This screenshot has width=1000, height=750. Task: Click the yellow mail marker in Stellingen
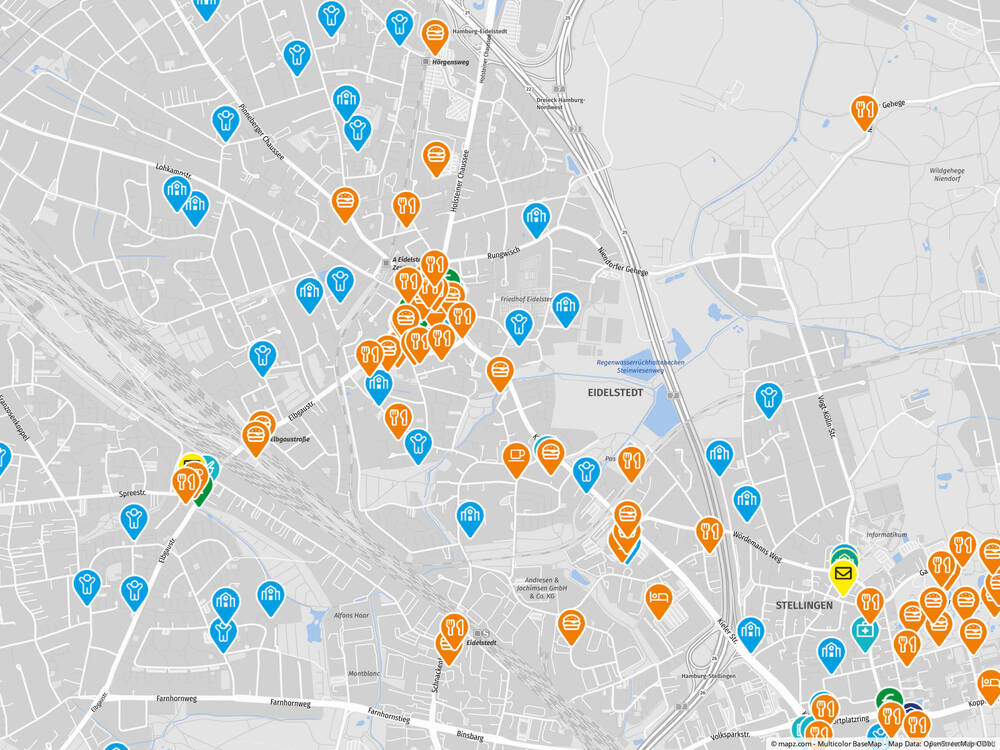pyautogui.click(x=843, y=575)
